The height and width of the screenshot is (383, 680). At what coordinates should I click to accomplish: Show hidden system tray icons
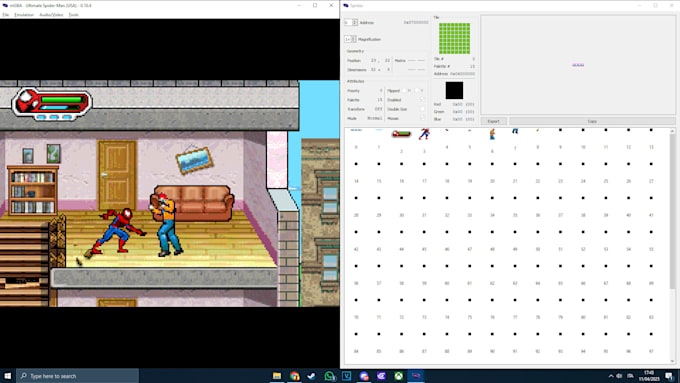pos(611,376)
